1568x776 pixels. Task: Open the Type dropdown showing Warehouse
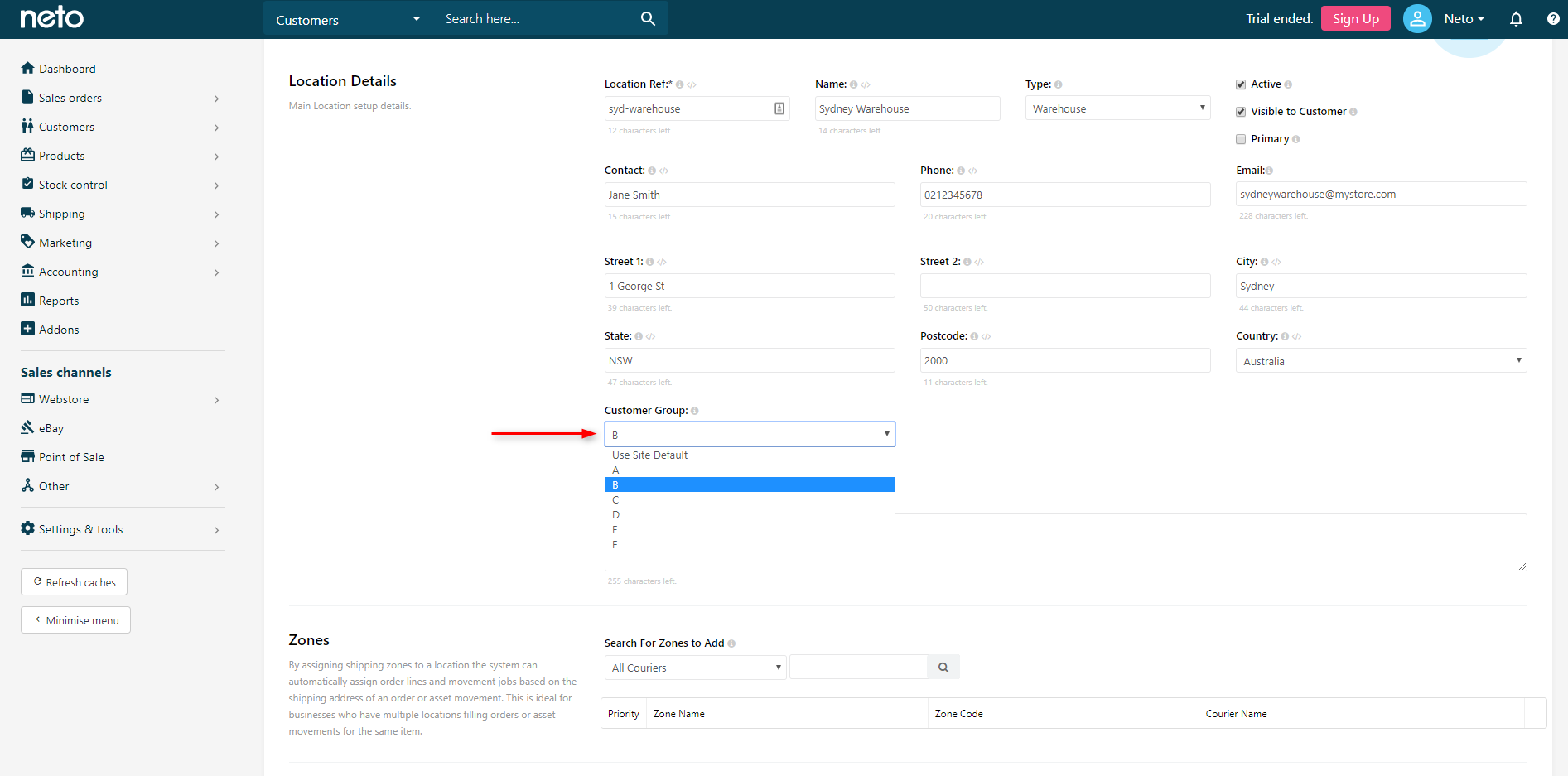(1118, 108)
